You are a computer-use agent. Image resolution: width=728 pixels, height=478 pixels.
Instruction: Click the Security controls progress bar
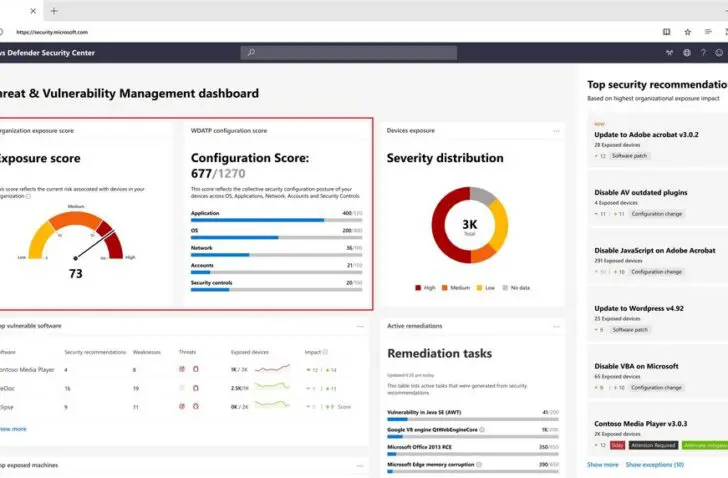pyautogui.click(x=276, y=290)
